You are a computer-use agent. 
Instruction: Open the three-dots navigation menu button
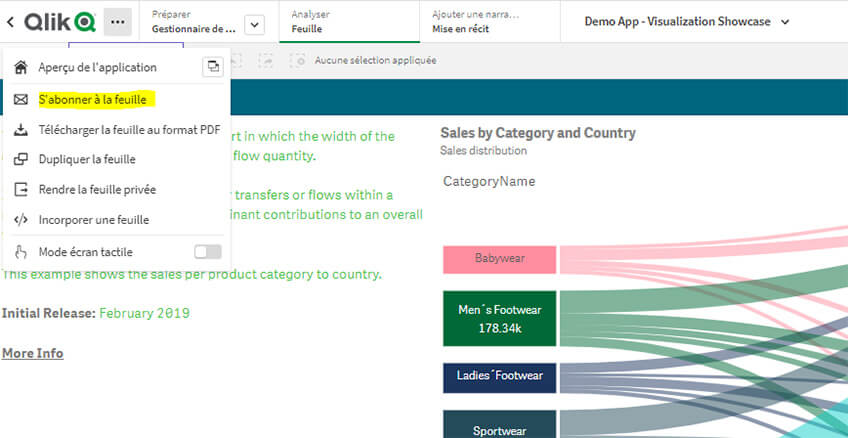coord(118,22)
